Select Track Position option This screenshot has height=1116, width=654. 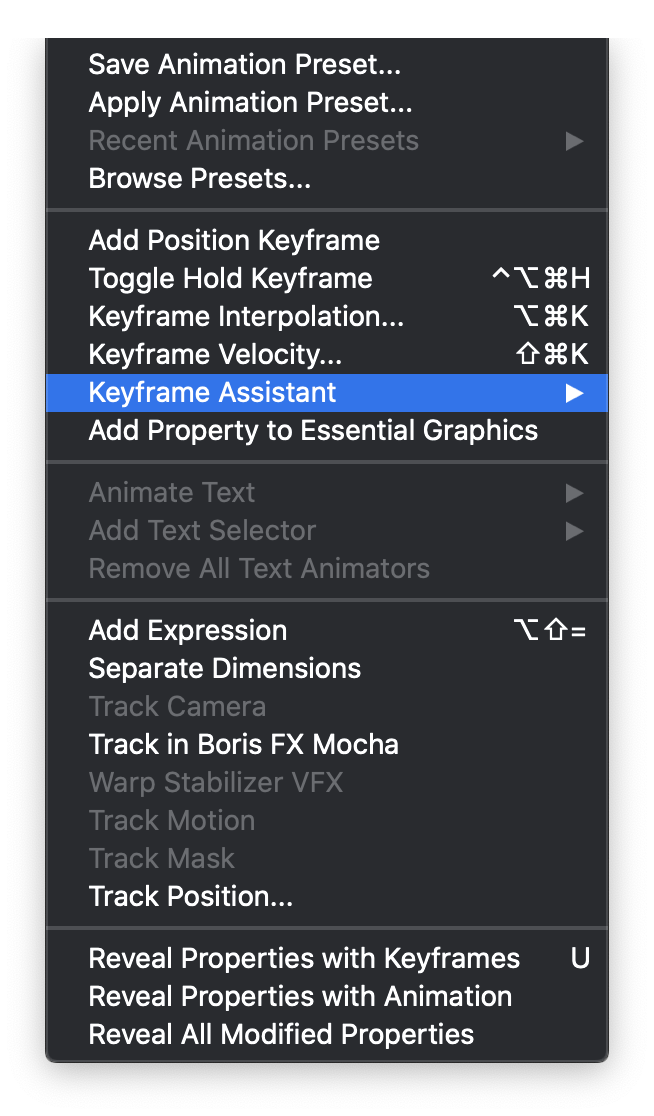tap(190, 897)
